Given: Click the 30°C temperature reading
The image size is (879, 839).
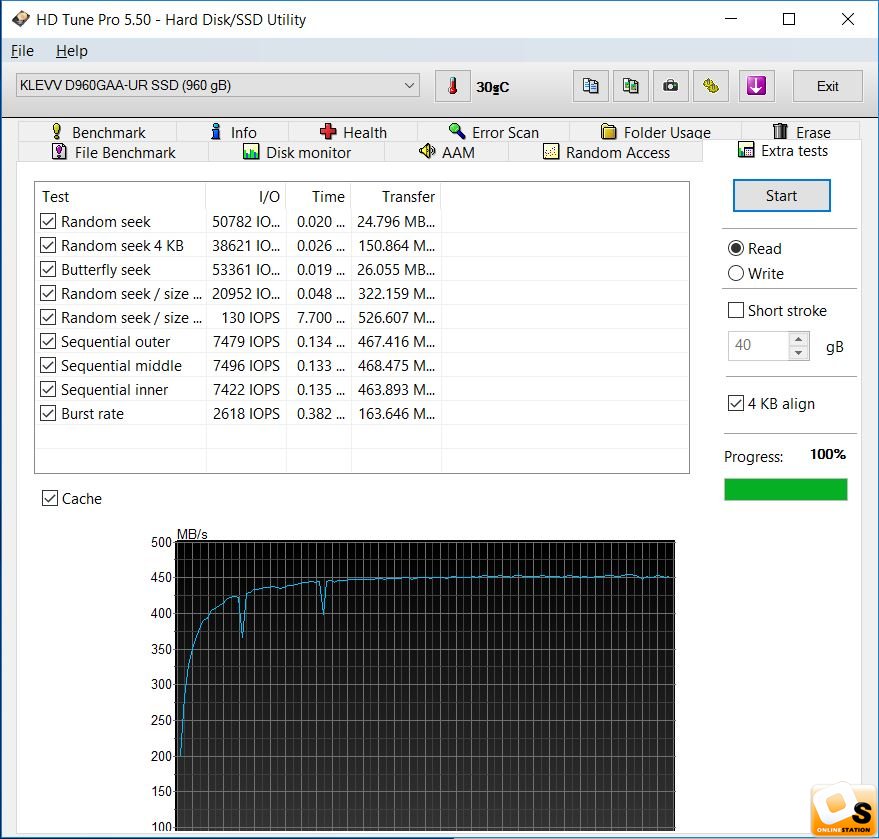Looking at the screenshot, I should tap(492, 87).
